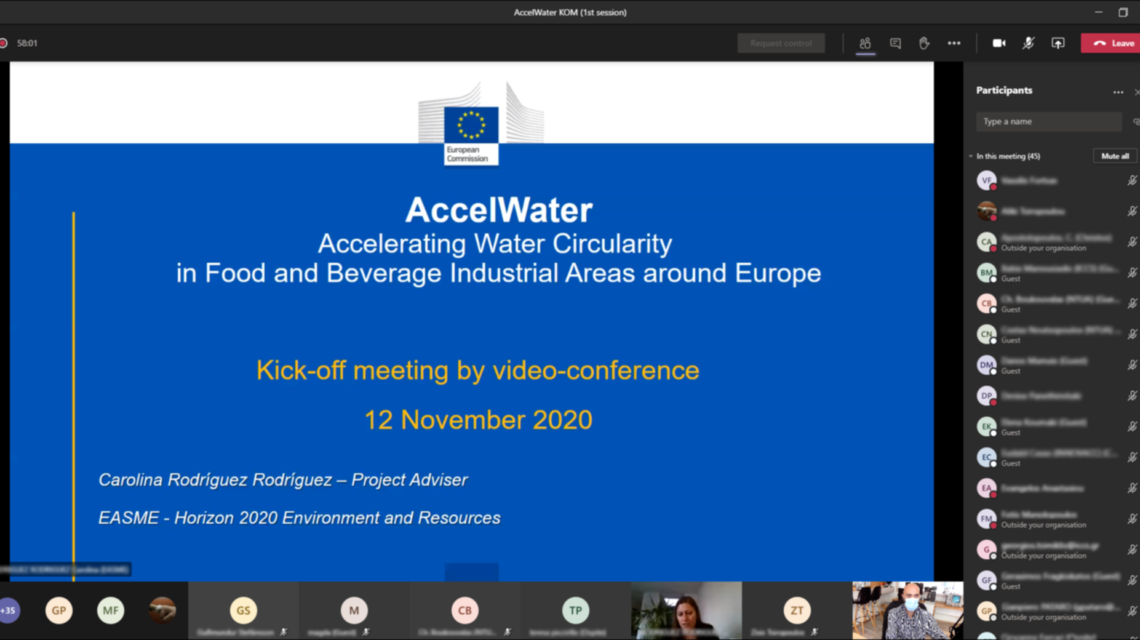Select the TP participant tile
This screenshot has height=640, width=1140.
[575, 610]
